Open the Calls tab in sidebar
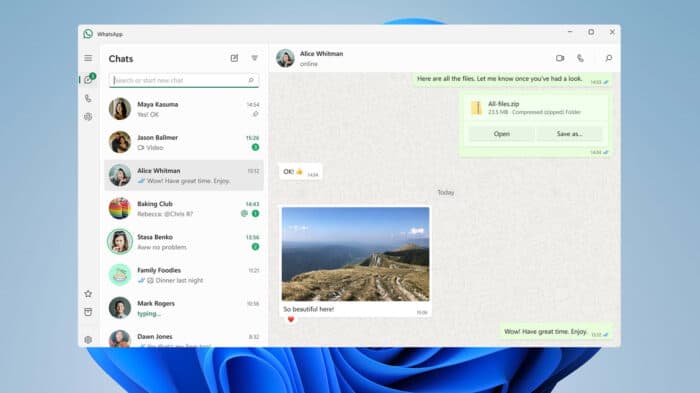700x393 pixels. coord(88,99)
